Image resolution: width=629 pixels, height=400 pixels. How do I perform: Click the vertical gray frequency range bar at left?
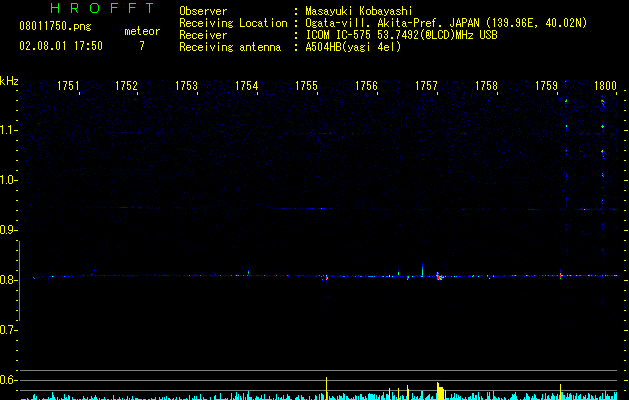click(19, 281)
